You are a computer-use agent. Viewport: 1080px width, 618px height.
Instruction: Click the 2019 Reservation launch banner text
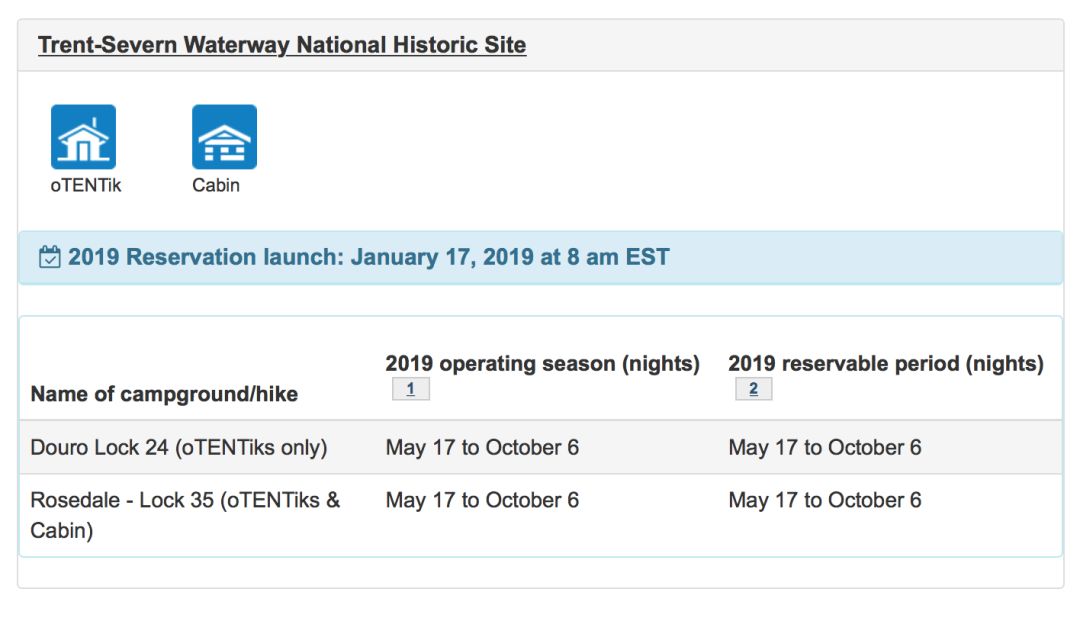(x=368, y=257)
